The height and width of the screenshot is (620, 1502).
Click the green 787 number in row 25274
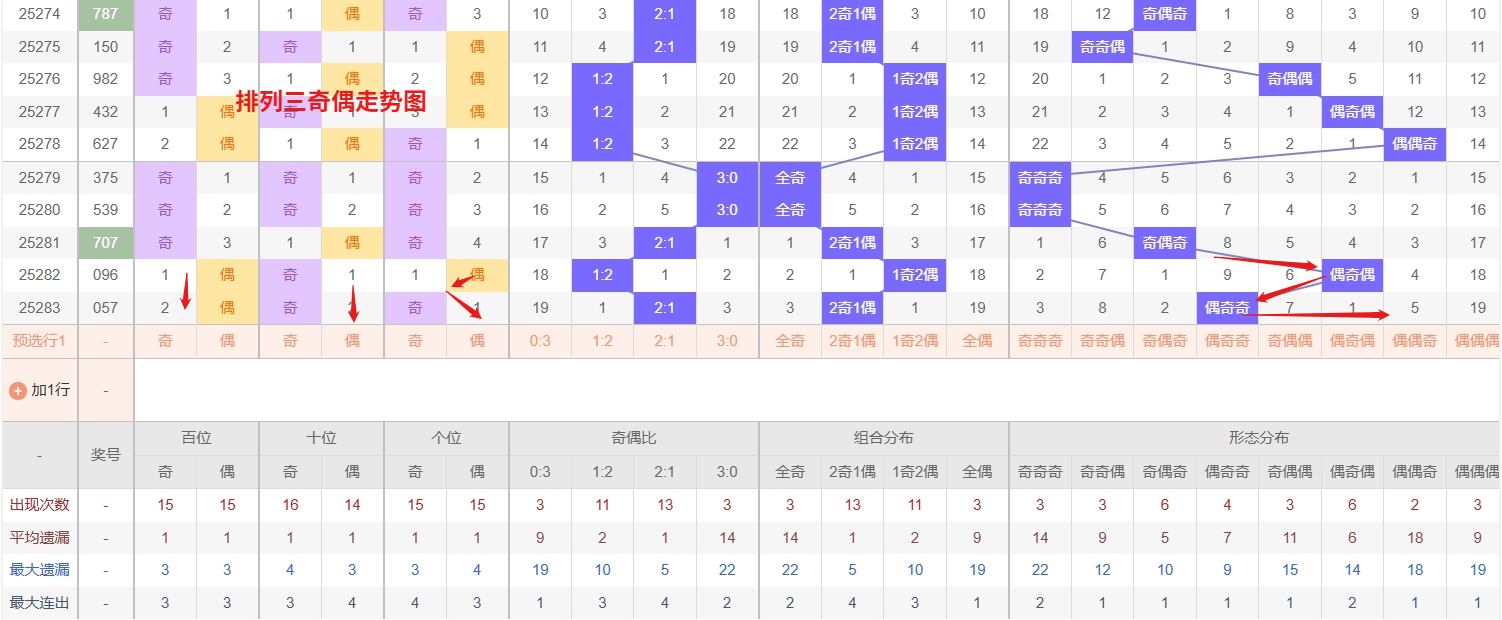(105, 14)
